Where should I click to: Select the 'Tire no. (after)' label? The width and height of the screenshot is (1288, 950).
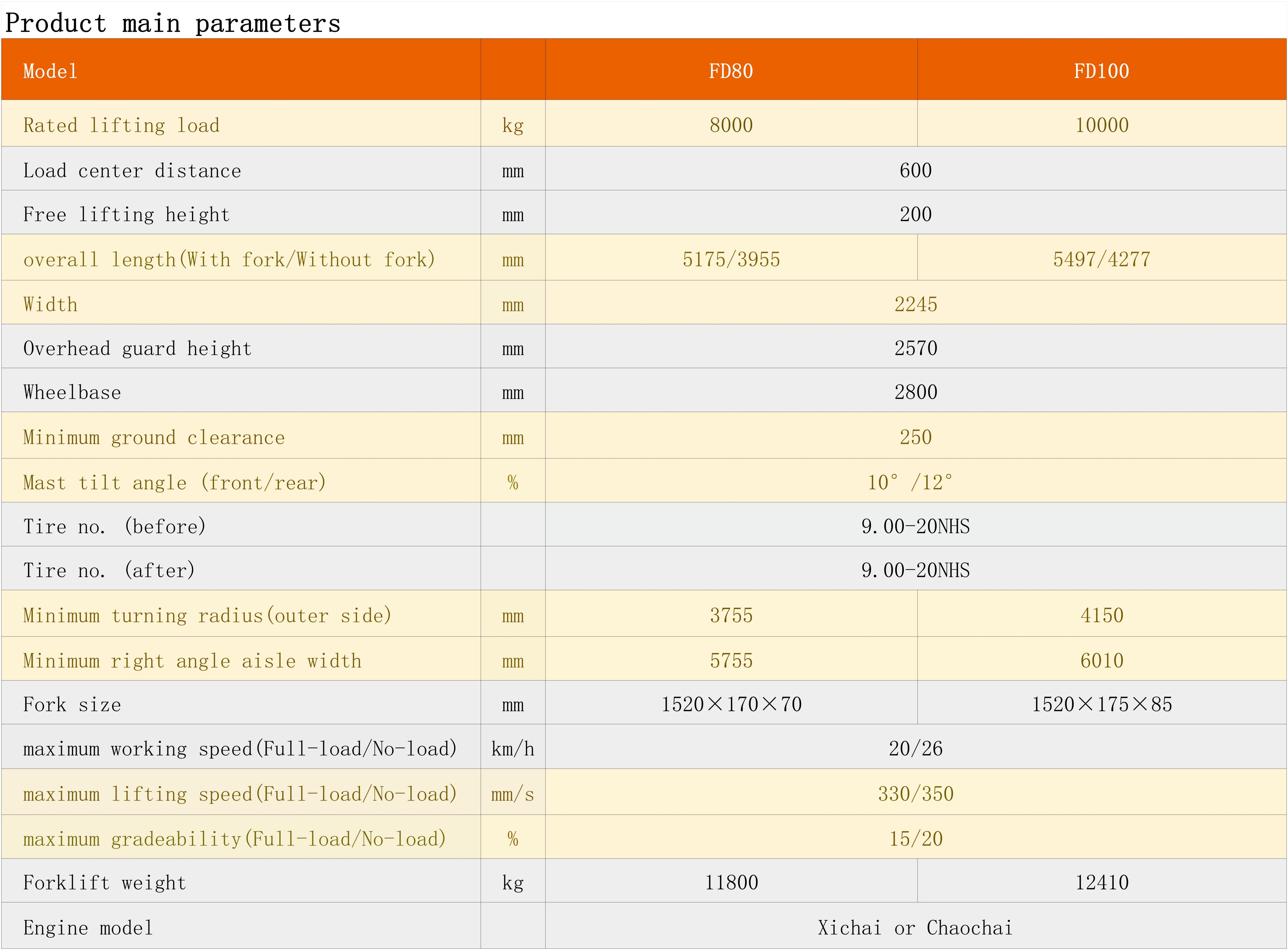109,570
